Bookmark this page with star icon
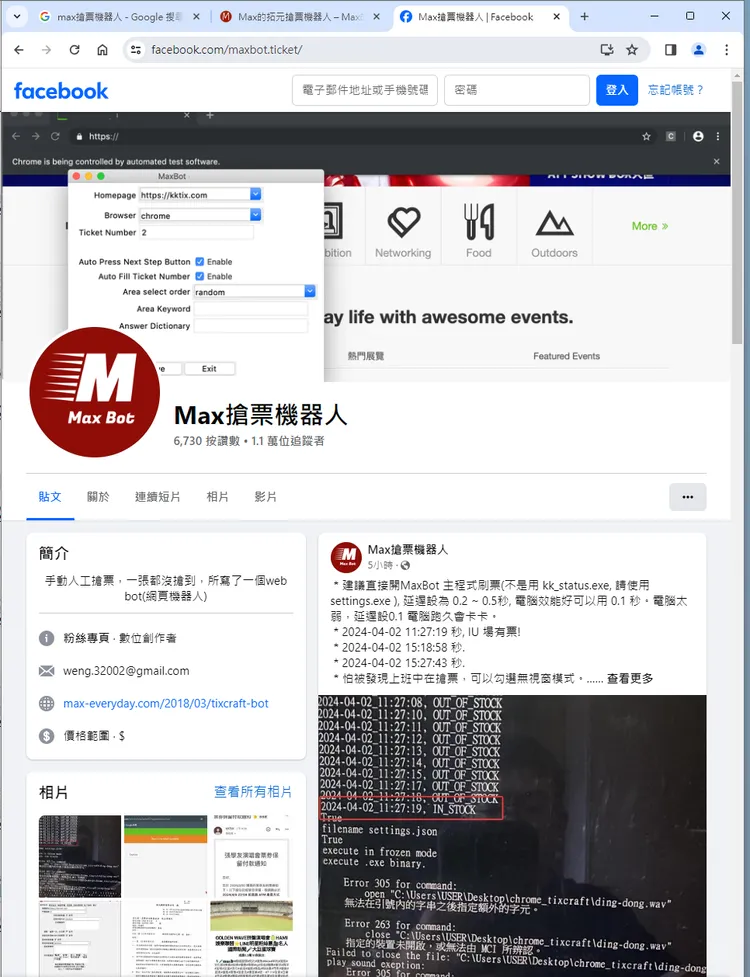The width and height of the screenshot is (750, 977). (x=632, y=50)
